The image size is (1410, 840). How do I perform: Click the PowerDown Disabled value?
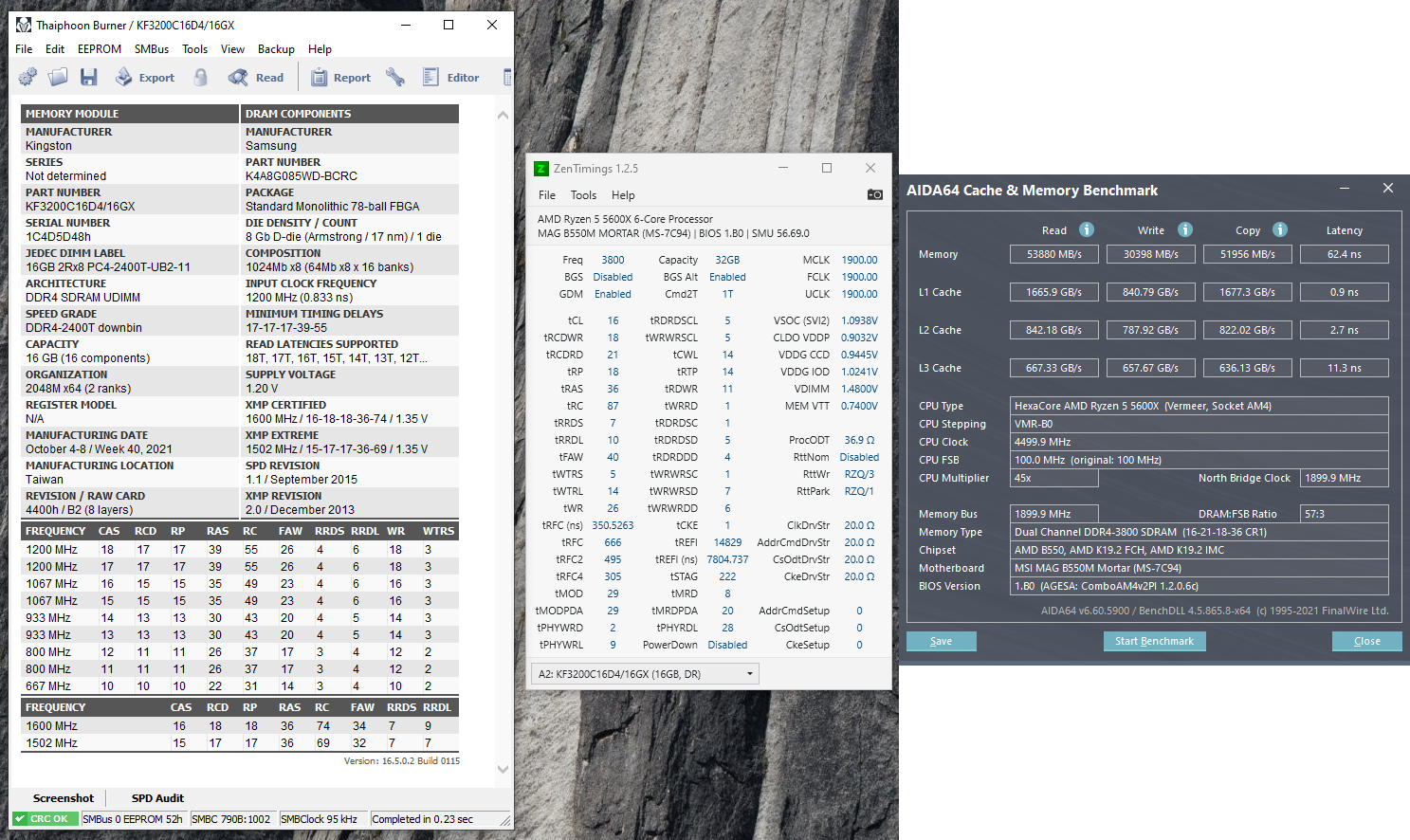point(727,645)
